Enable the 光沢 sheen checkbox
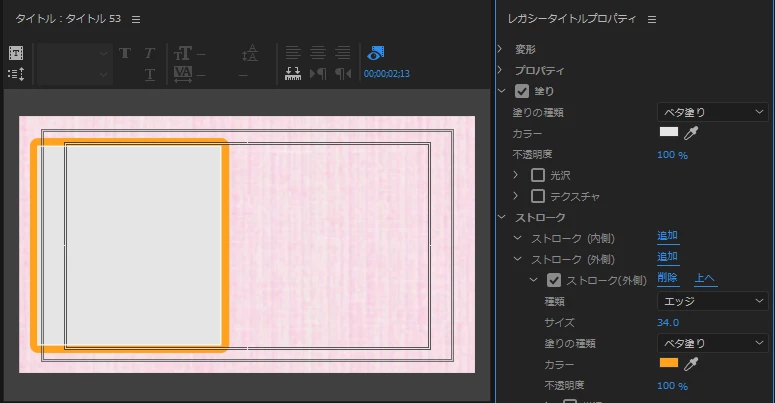Image resolution: width=775 pixels, height=403 pixels. click(538, 175)
